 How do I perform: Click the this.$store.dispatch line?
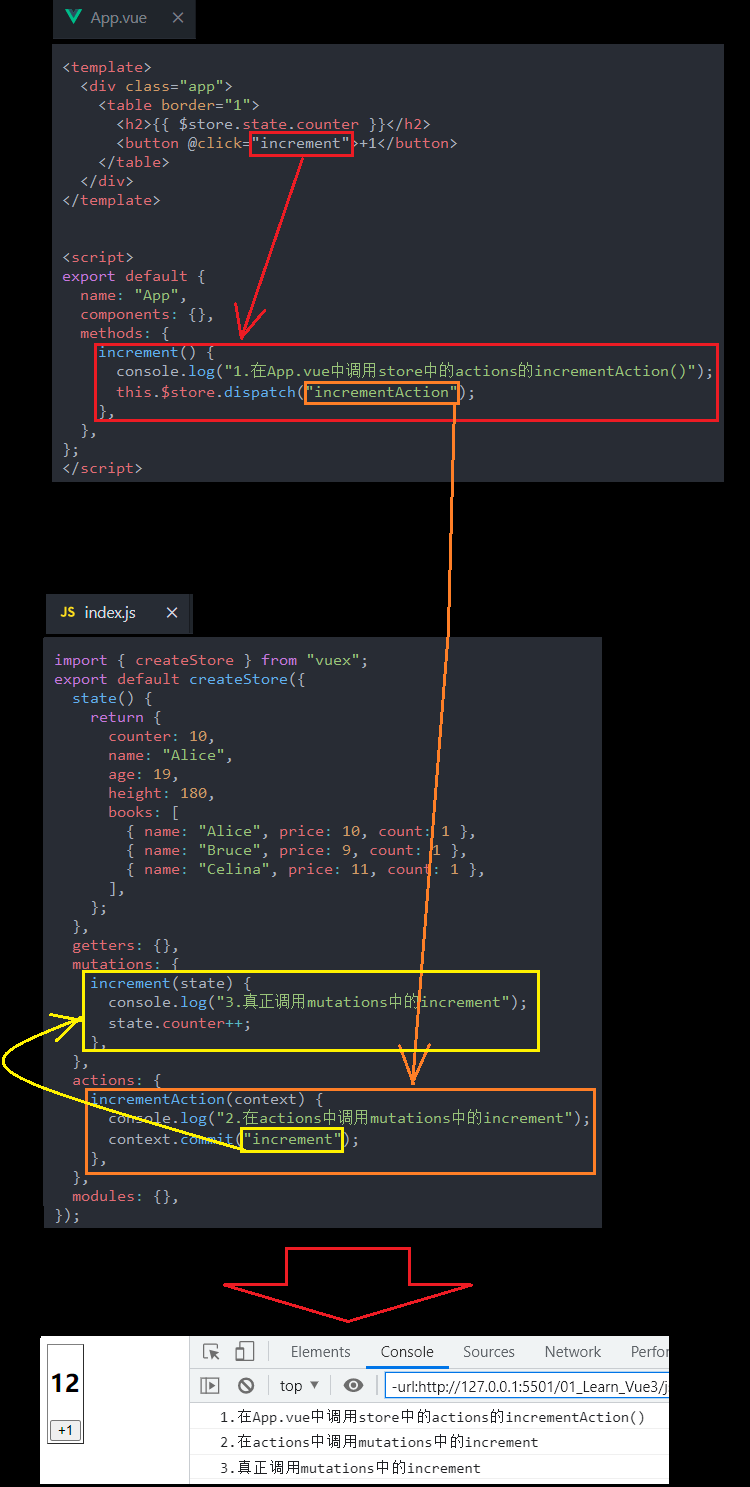click(296, 392)
